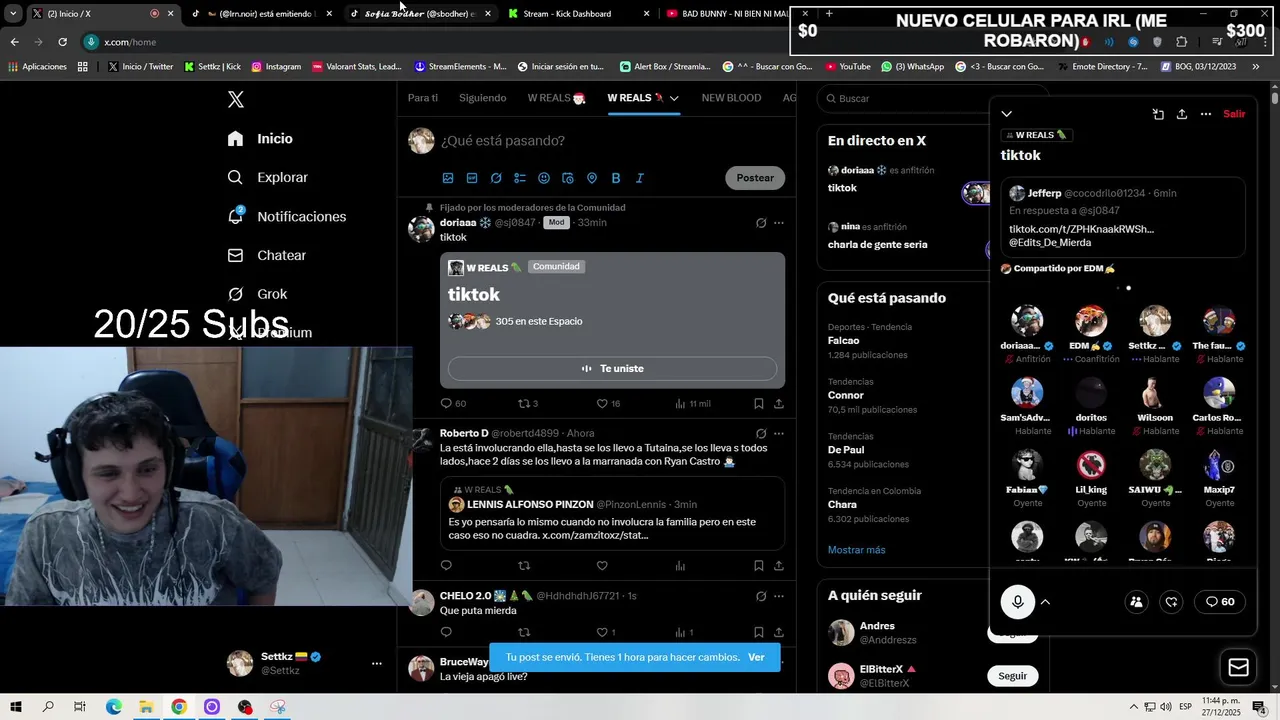The width and height of the screenshot is (1280, 720).
Task: Click Ver in the post sent notification
Action: (x=756, y=657)
